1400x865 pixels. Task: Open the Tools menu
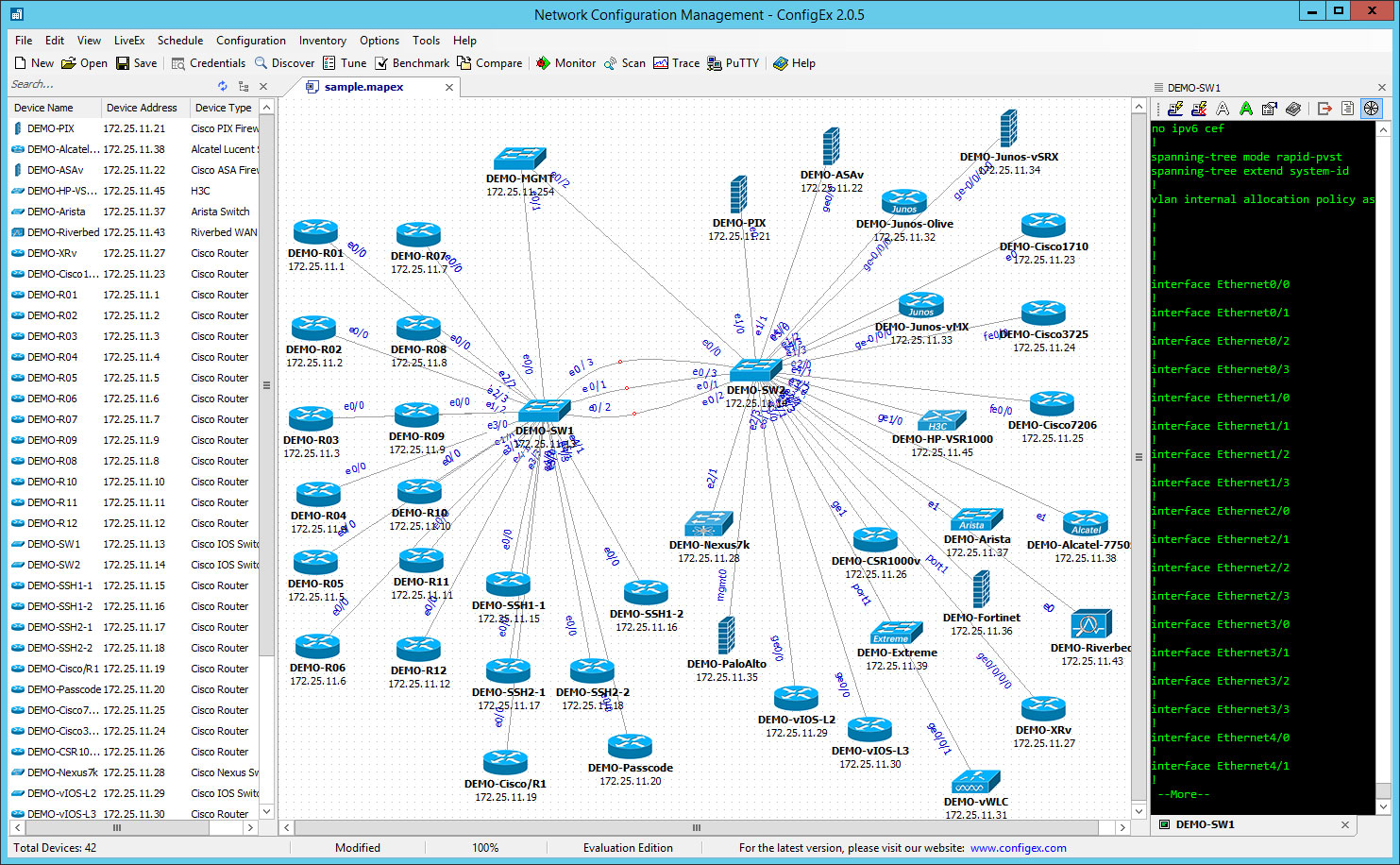426,41
